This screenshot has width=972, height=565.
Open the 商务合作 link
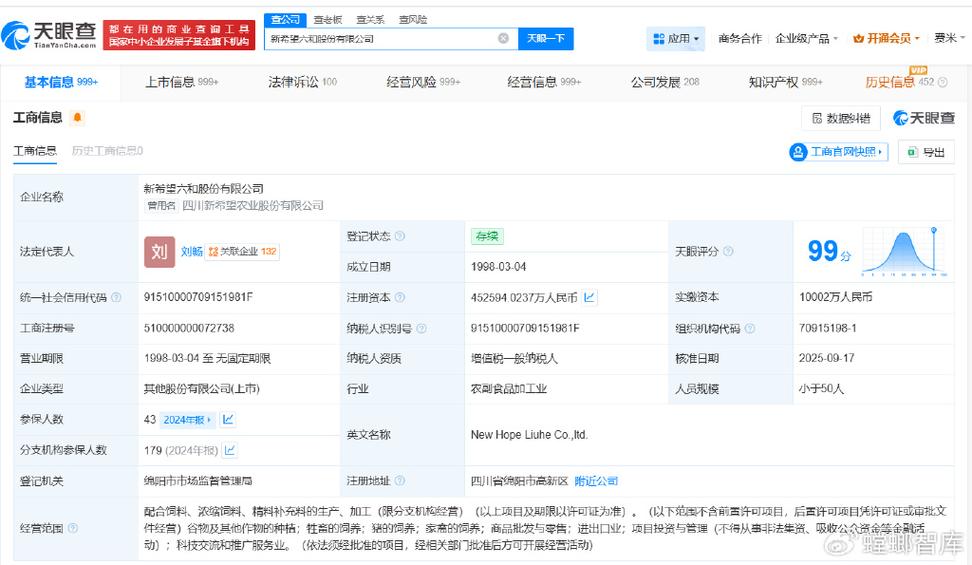point(740,38)
